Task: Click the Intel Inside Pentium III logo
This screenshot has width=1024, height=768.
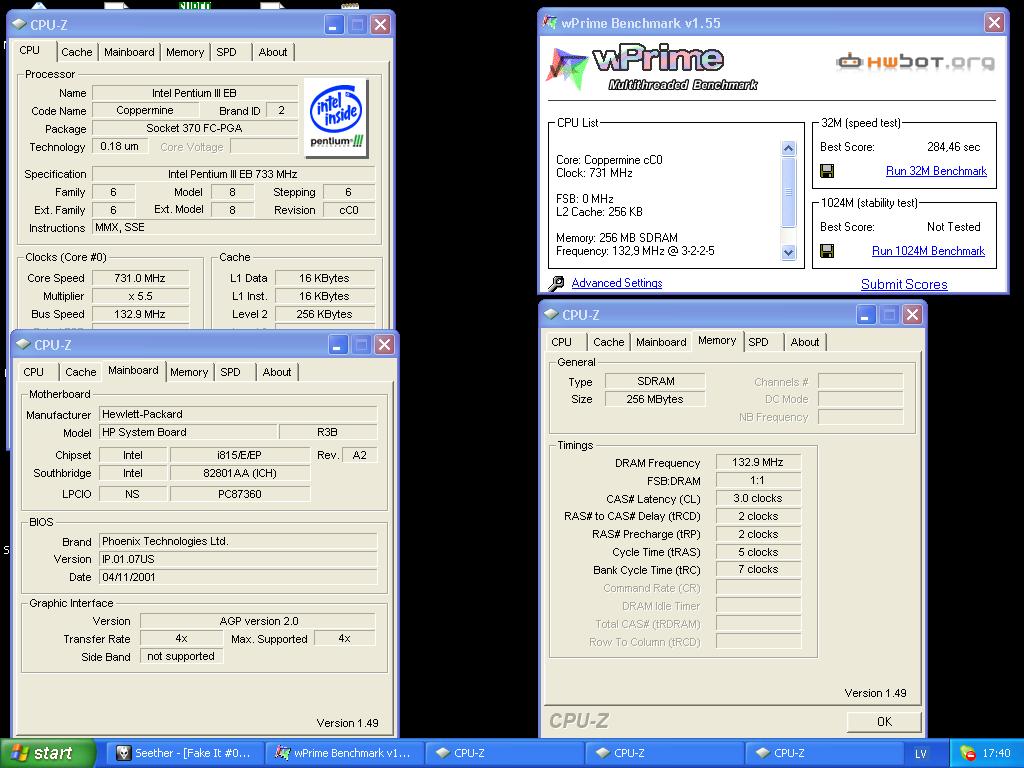Action: coord(336,118)
